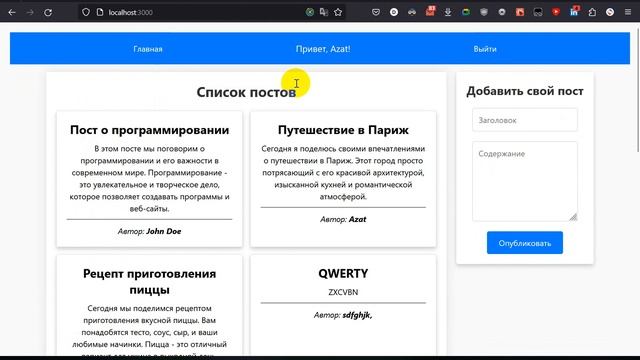Open the Firefox hamburger application menu
The width and height of the screenshot is (640, 360).
click(x=628, y=12)
